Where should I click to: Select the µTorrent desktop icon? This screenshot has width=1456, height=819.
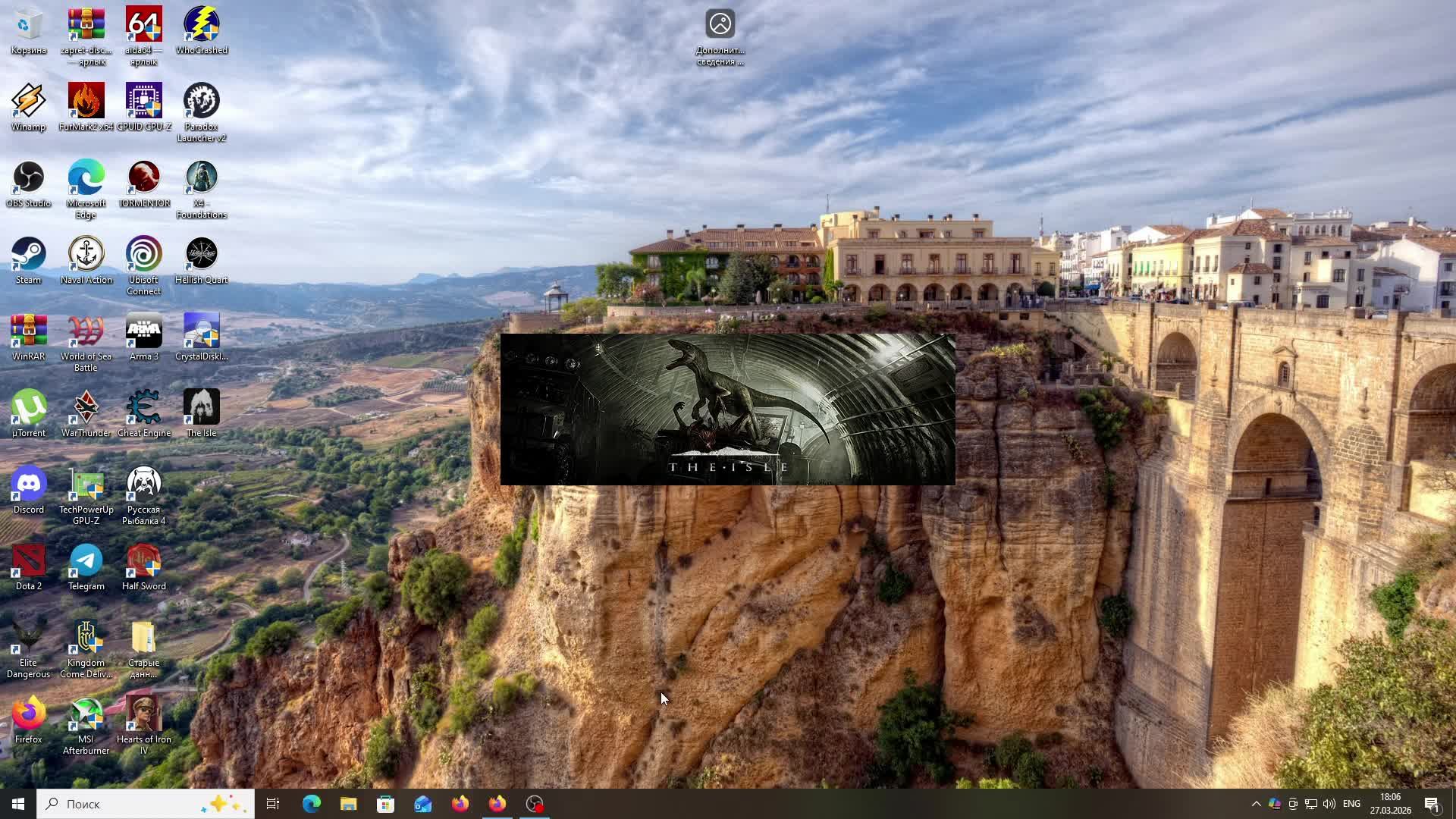28,408
